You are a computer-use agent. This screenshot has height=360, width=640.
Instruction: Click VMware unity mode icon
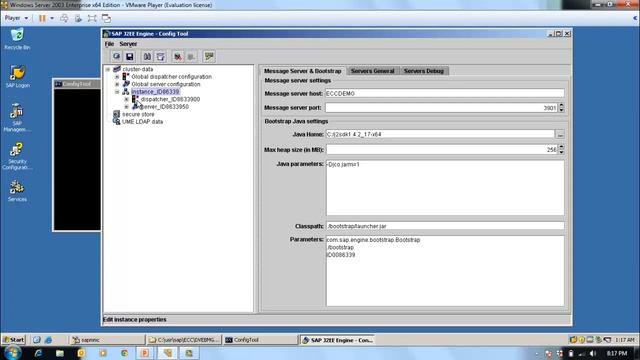[x=106, y=18]
